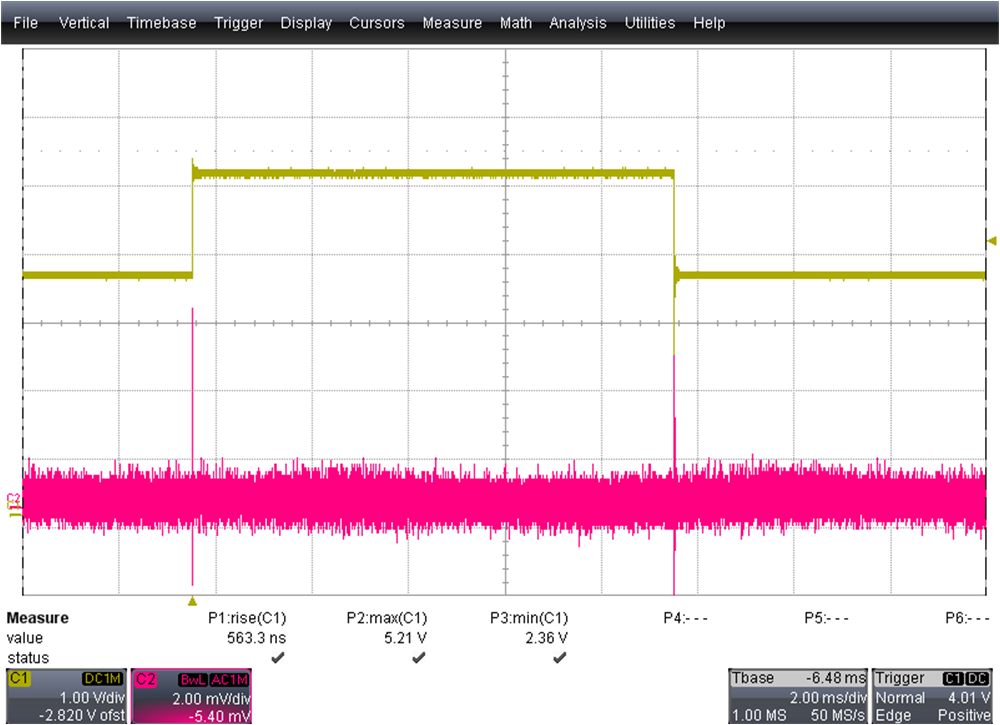Select the P2:max(C1) measurement

pyautogui.click(x=388, y=618)
